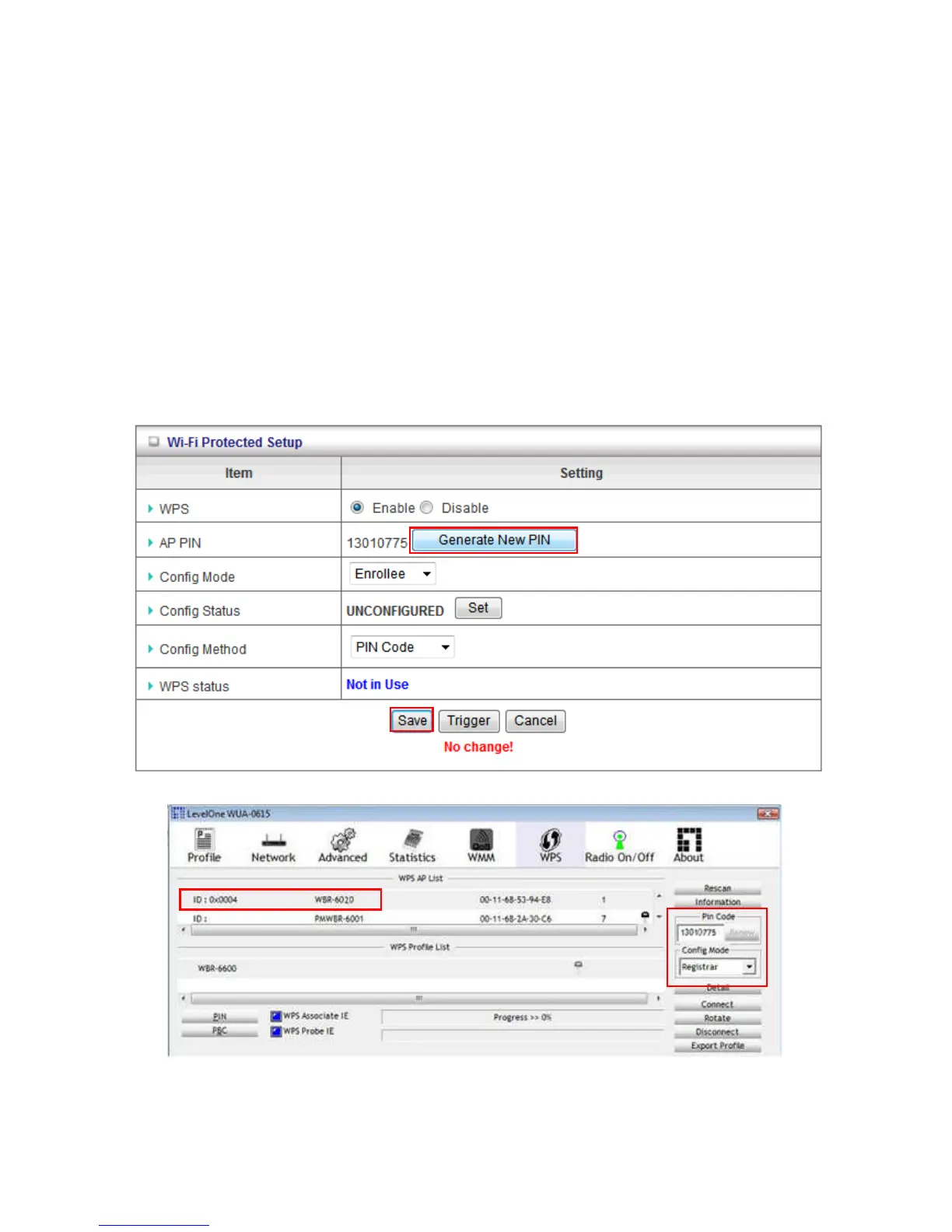The width and height of the screenshot is (952, 1232).
Task: Select the WPS tab icon
Action: coord(550,845)
